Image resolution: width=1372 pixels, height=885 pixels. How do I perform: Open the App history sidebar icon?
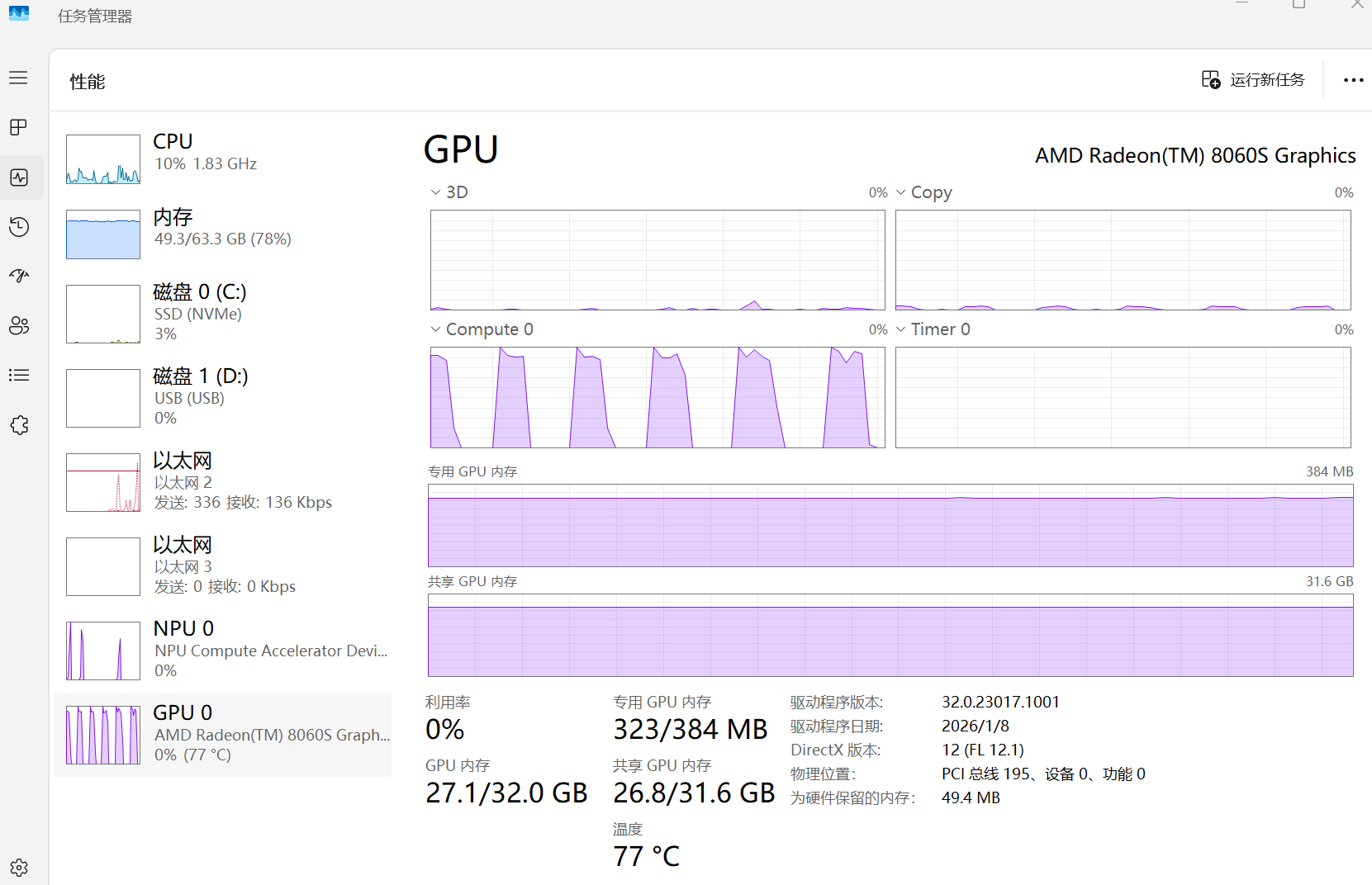click(18, 227)
